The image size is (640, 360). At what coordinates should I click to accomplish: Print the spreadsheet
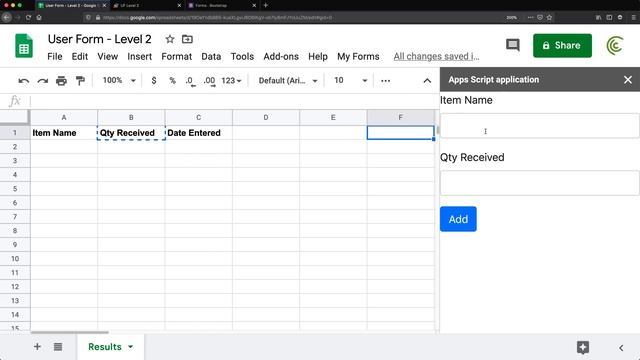(x=61, y=81)
